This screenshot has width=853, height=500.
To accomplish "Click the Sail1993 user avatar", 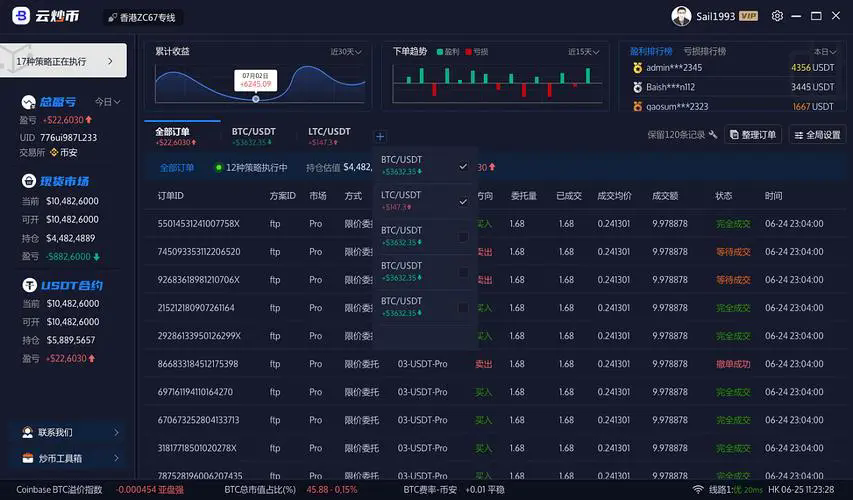I will [x=681, y=16].
